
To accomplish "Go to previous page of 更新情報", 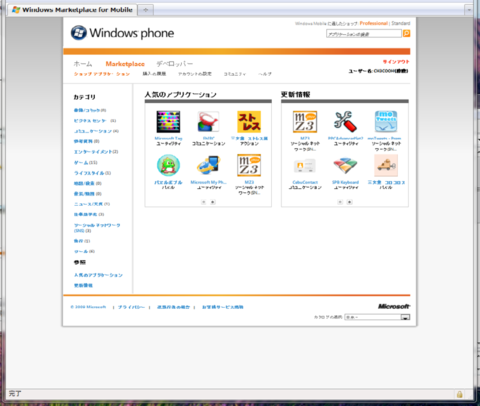I will tap(340, 202).
